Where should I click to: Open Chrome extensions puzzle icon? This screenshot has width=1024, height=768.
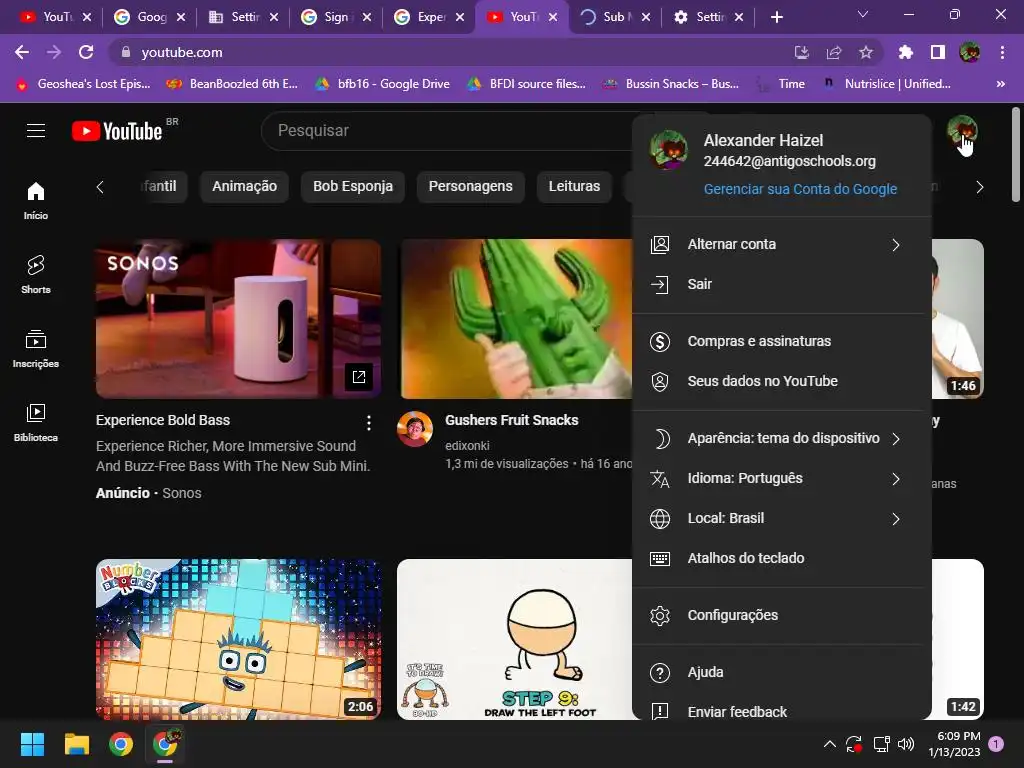pos(905,52)
